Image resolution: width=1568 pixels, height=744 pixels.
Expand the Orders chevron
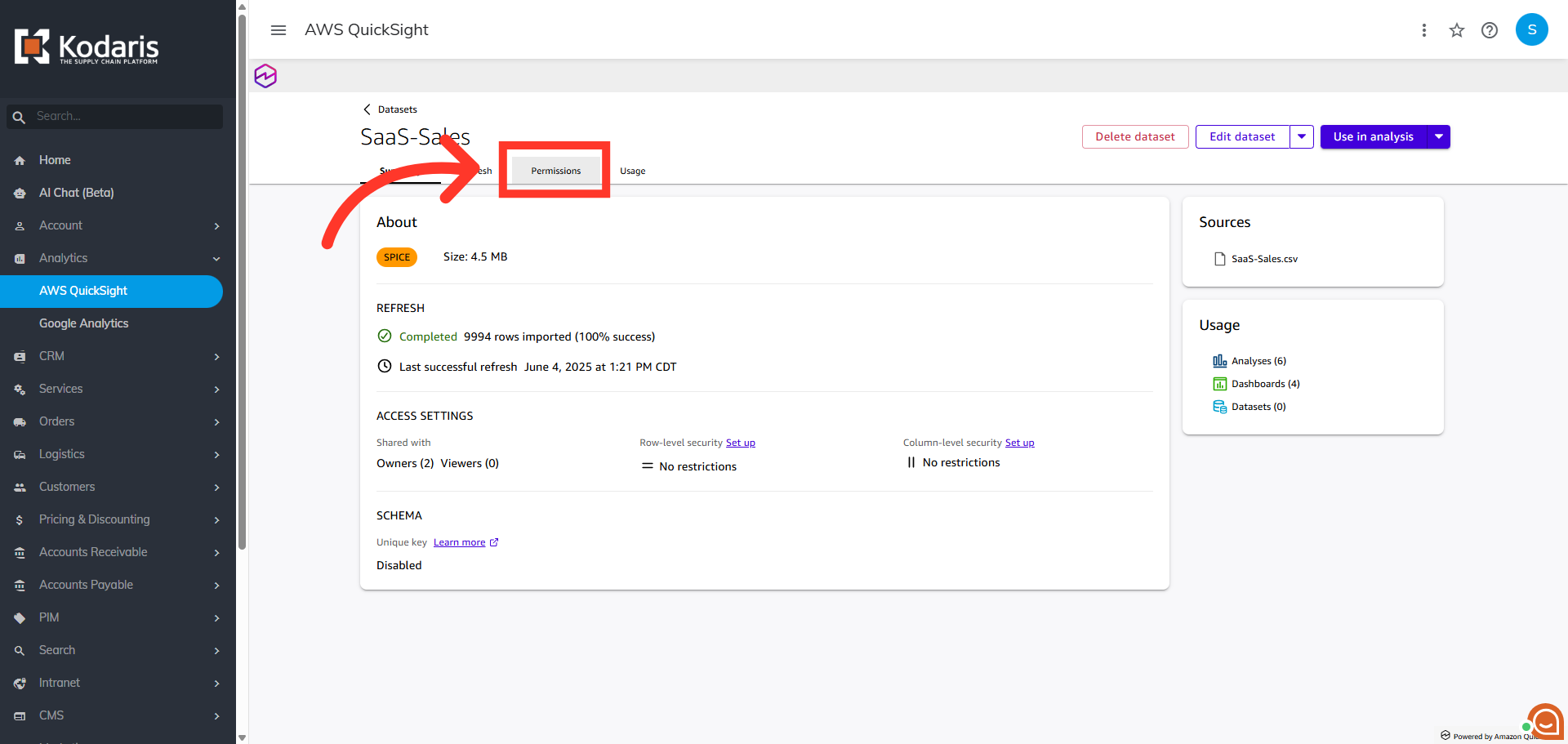coord(216,422)
